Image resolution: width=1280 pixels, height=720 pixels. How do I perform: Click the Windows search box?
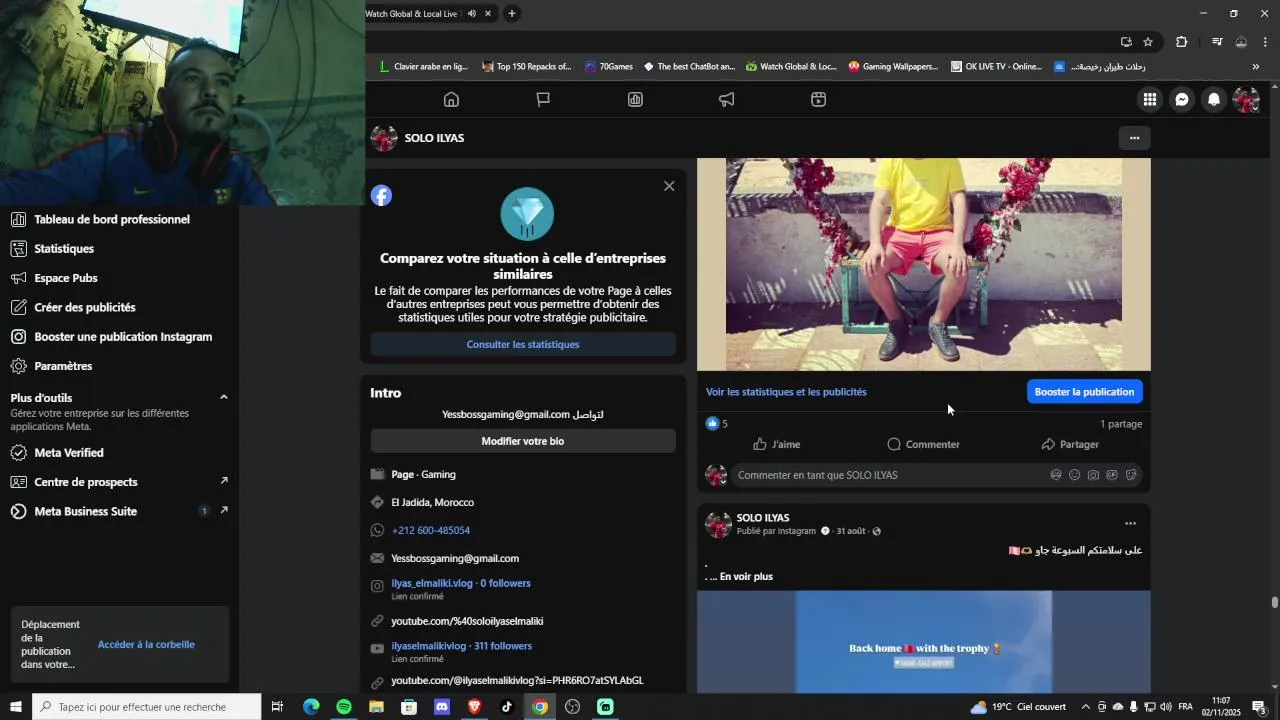(147, 707)
